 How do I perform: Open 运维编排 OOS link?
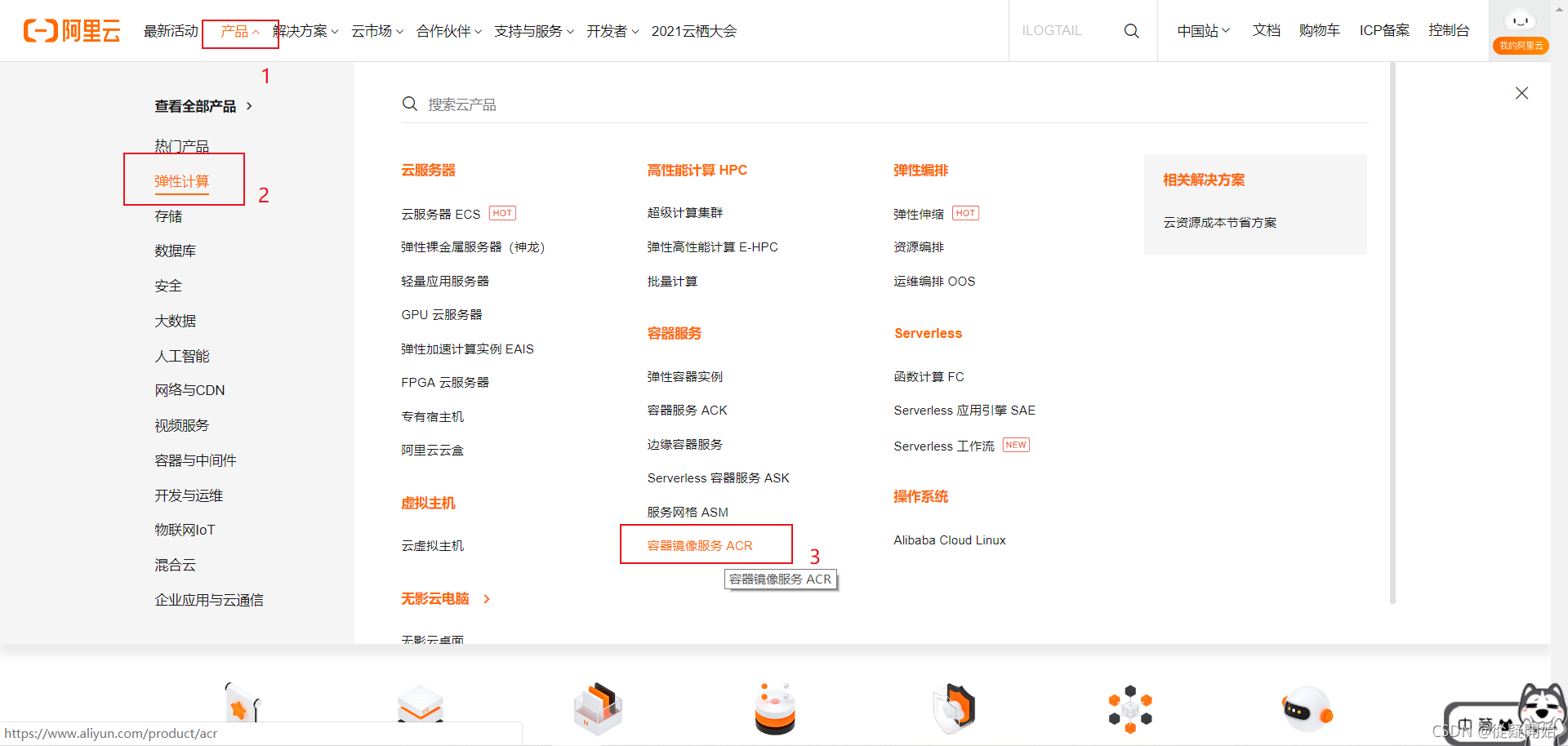coord(934,281)
